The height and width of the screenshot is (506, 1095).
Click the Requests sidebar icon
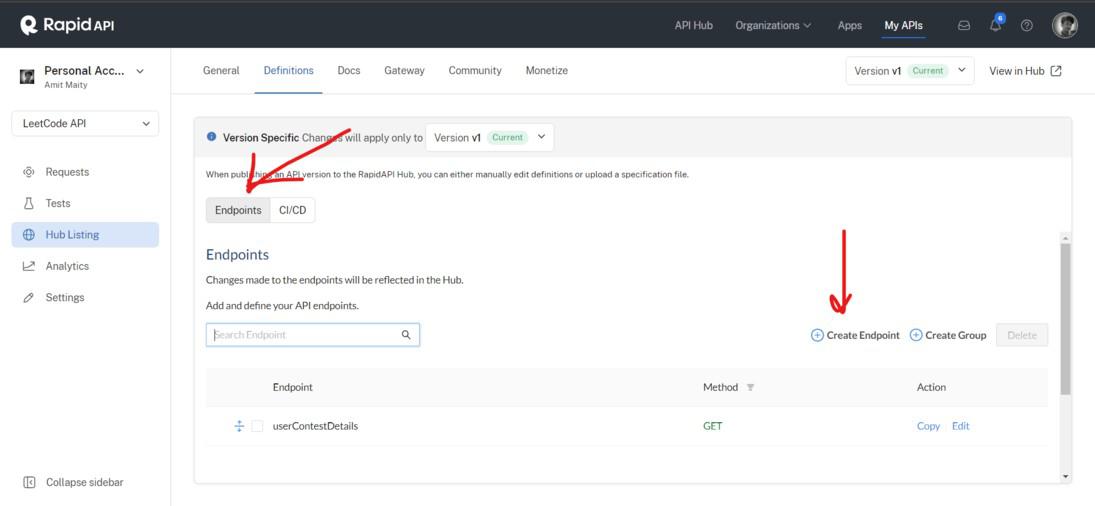(29, 172)
